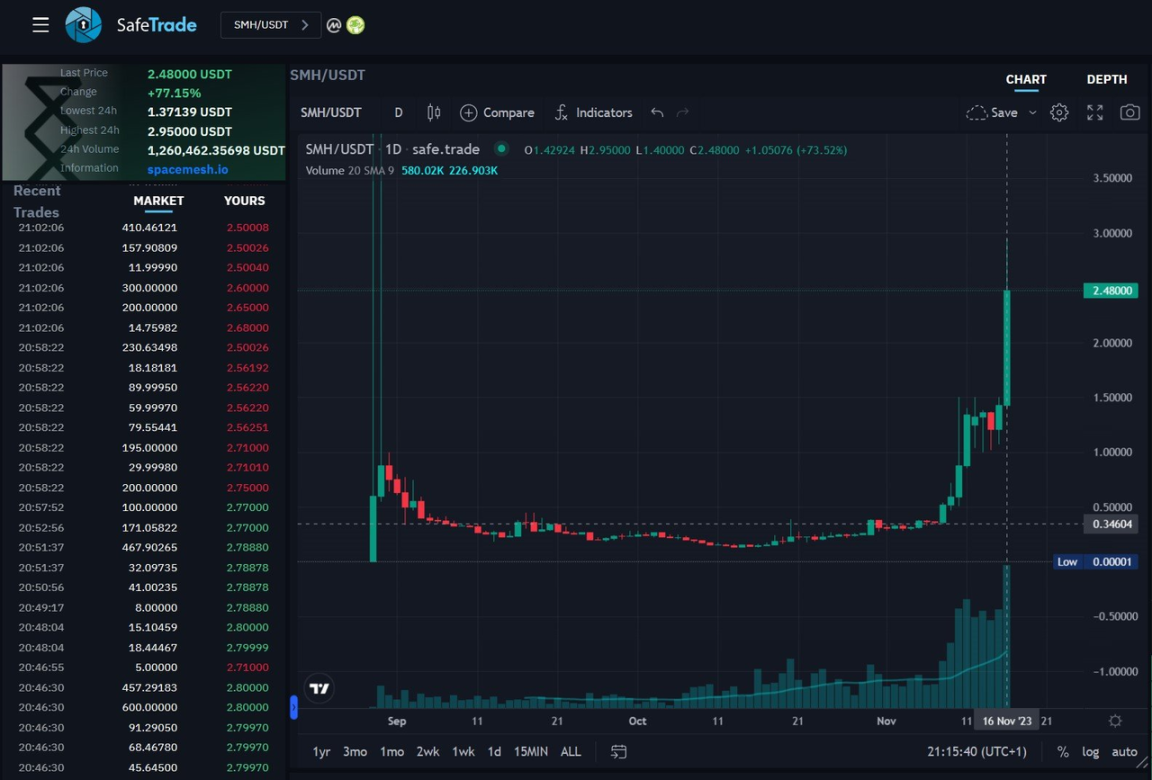The width and height of the screenshot is (1152, 780).
Task: Toggle auto scale for price axis
Action: pos(1124,751)
